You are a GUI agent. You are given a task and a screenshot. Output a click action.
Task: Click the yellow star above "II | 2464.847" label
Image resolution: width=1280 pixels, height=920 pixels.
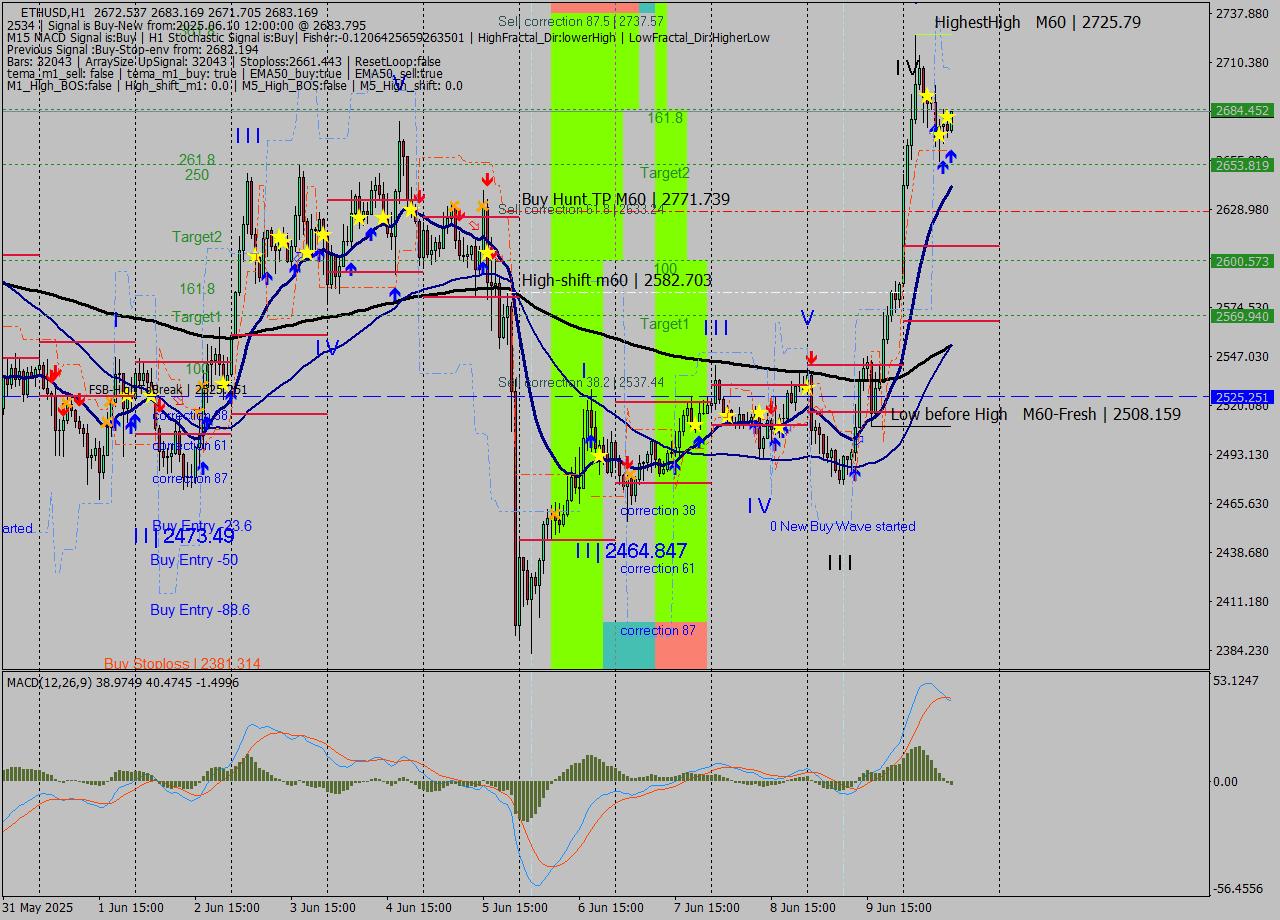click(599, 455)
